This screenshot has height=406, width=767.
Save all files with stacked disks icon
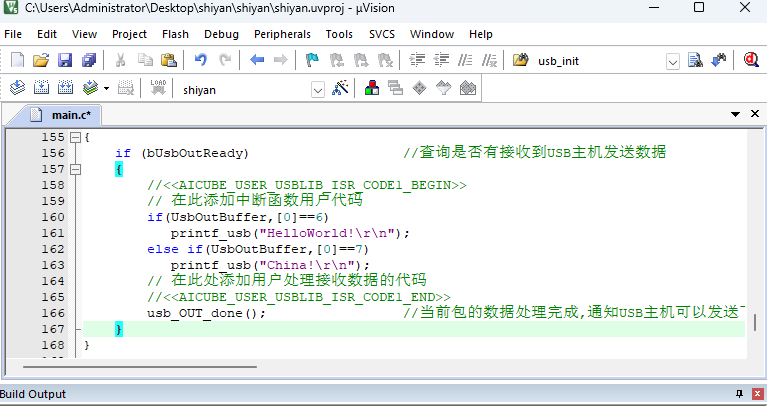coord(89,60)
